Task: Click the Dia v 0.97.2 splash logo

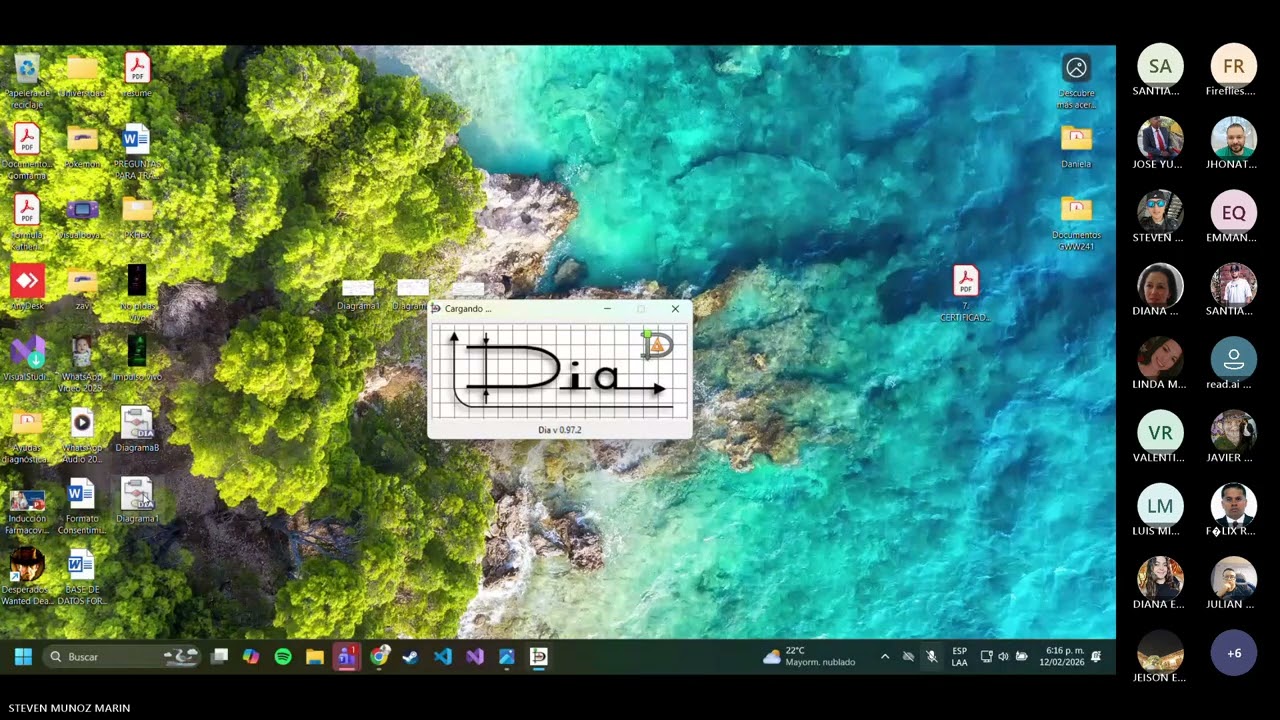Action: click(560, 371)
